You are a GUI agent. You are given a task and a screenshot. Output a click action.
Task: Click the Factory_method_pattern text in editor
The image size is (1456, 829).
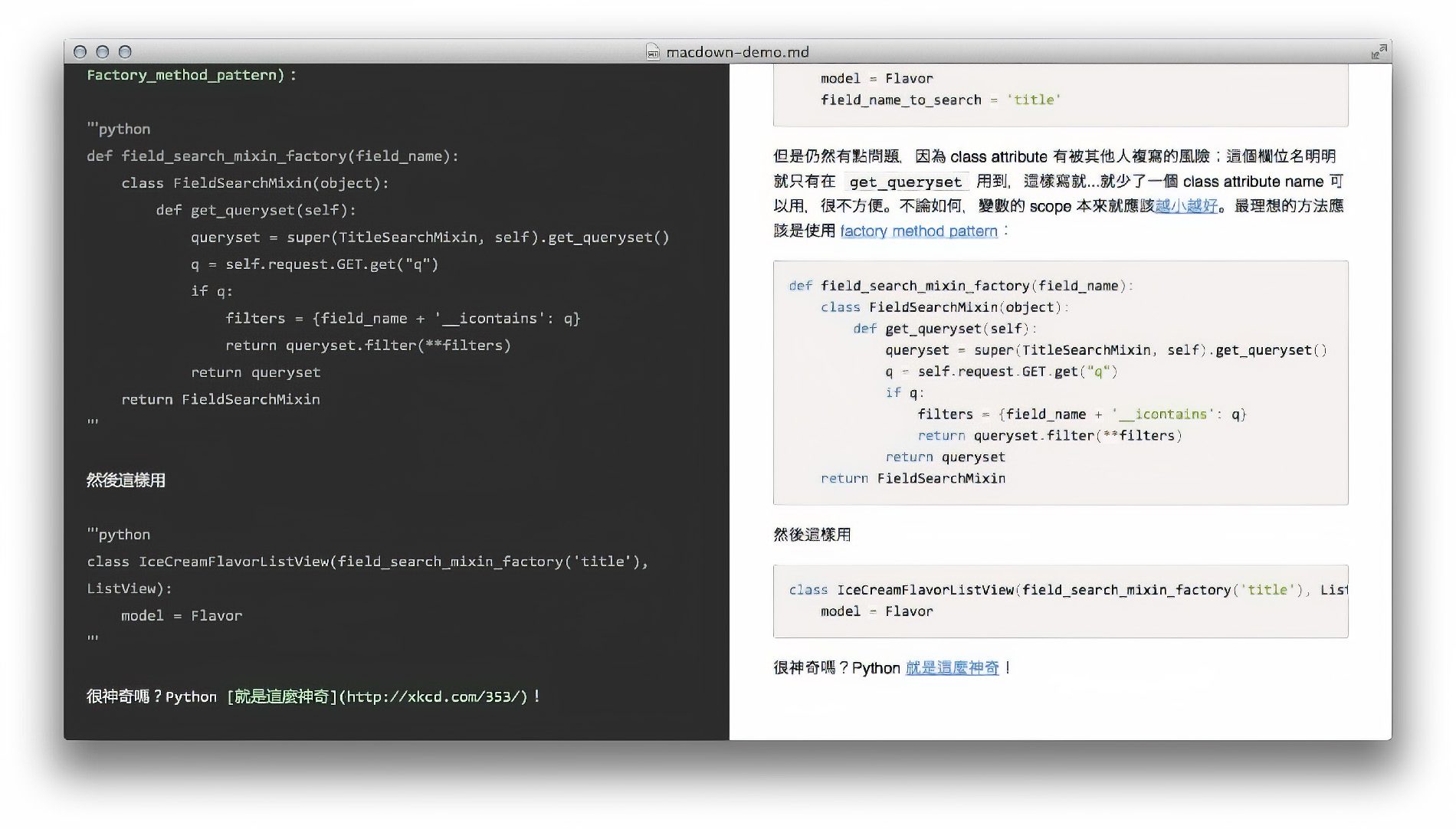(182, 75)
